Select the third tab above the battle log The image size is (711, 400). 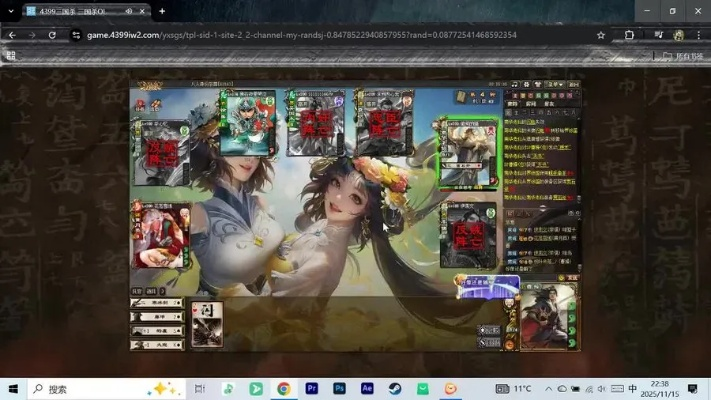[x=549, y=104]
